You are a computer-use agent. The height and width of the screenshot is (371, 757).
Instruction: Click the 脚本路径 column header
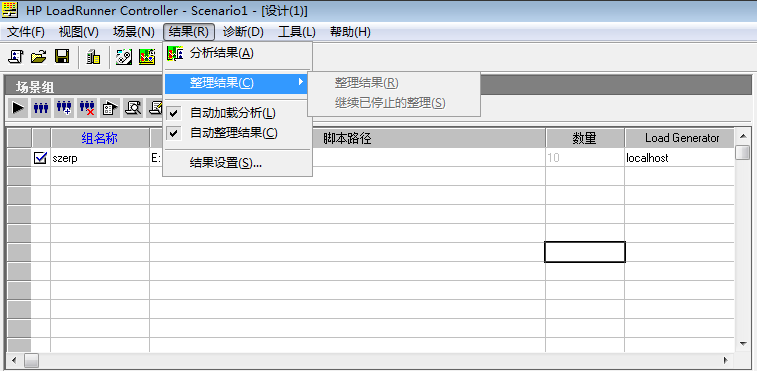348,139
